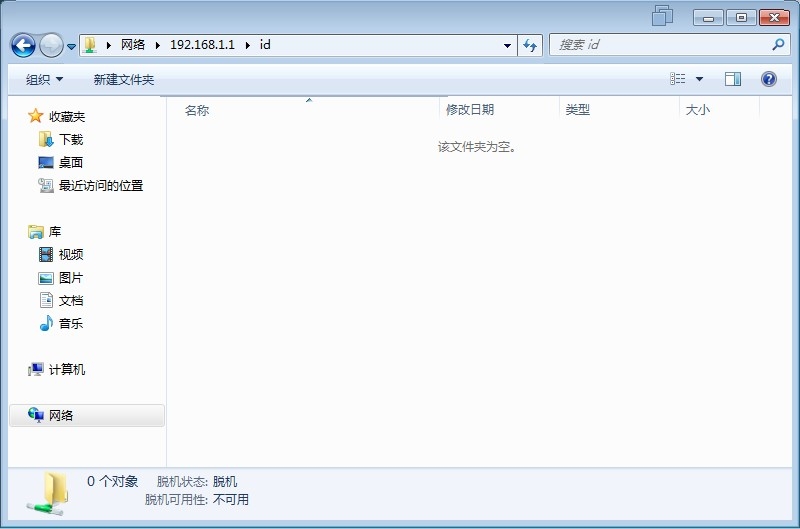800x529 pixels.
Task: Toggle the preview pane icon
Action: click(733, 79)
